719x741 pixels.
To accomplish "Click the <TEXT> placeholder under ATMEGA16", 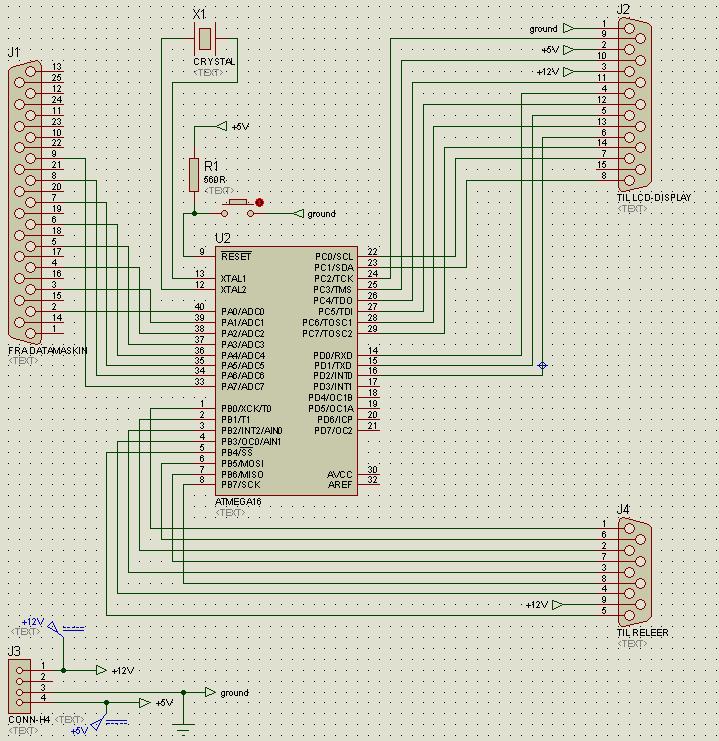I will coord(230,513).
